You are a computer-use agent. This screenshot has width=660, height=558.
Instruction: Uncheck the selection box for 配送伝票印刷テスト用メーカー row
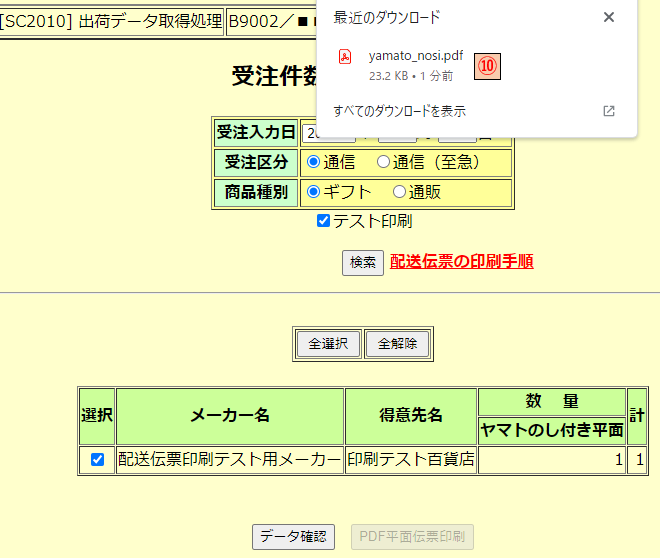pyautogui.click(x=97, y=460)
